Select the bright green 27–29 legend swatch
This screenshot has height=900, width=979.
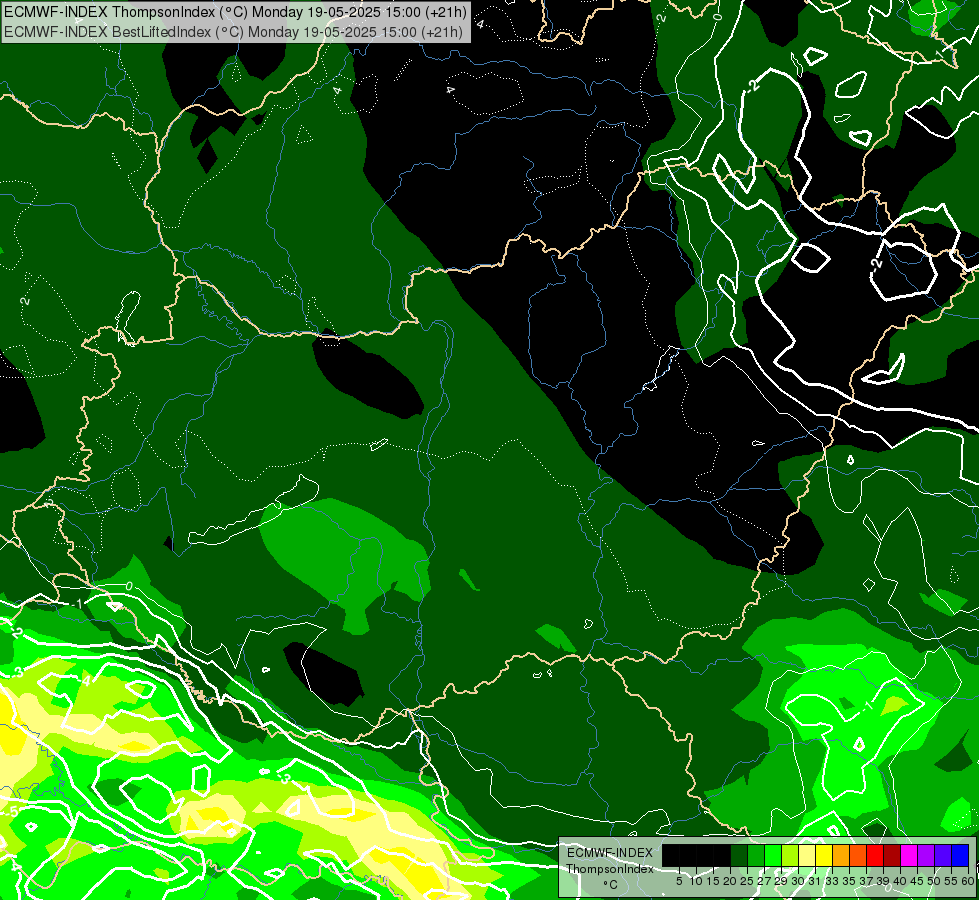click(773, 855)
